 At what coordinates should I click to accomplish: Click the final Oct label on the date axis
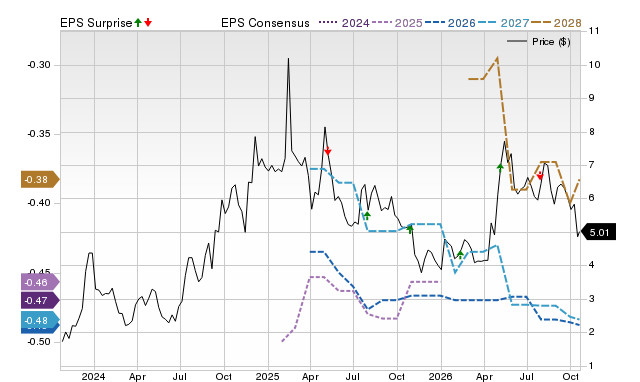click(571, 376)
